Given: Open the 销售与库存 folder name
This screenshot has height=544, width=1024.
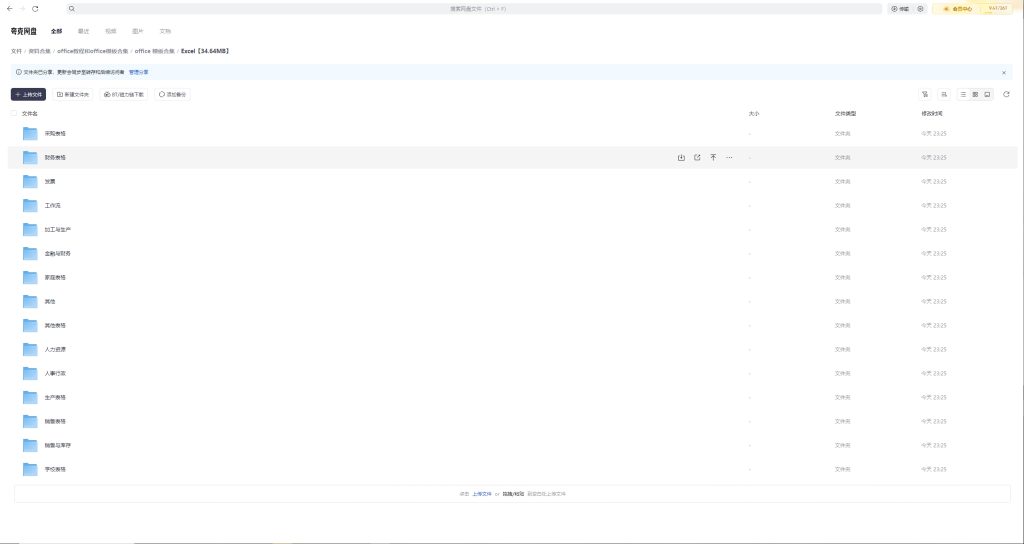Looking at the screenshot, I should [x=58, y=445].
